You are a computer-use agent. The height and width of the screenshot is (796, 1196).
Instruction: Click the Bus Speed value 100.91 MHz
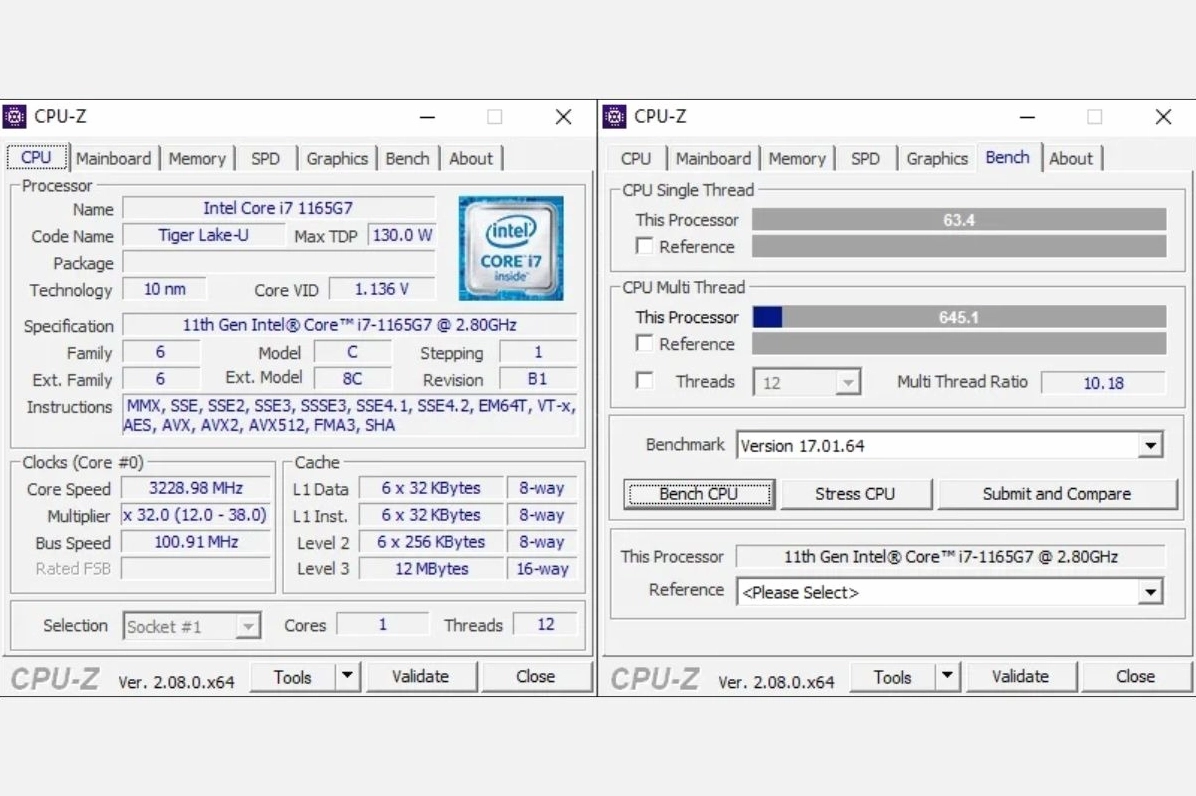tap(196, 542)
